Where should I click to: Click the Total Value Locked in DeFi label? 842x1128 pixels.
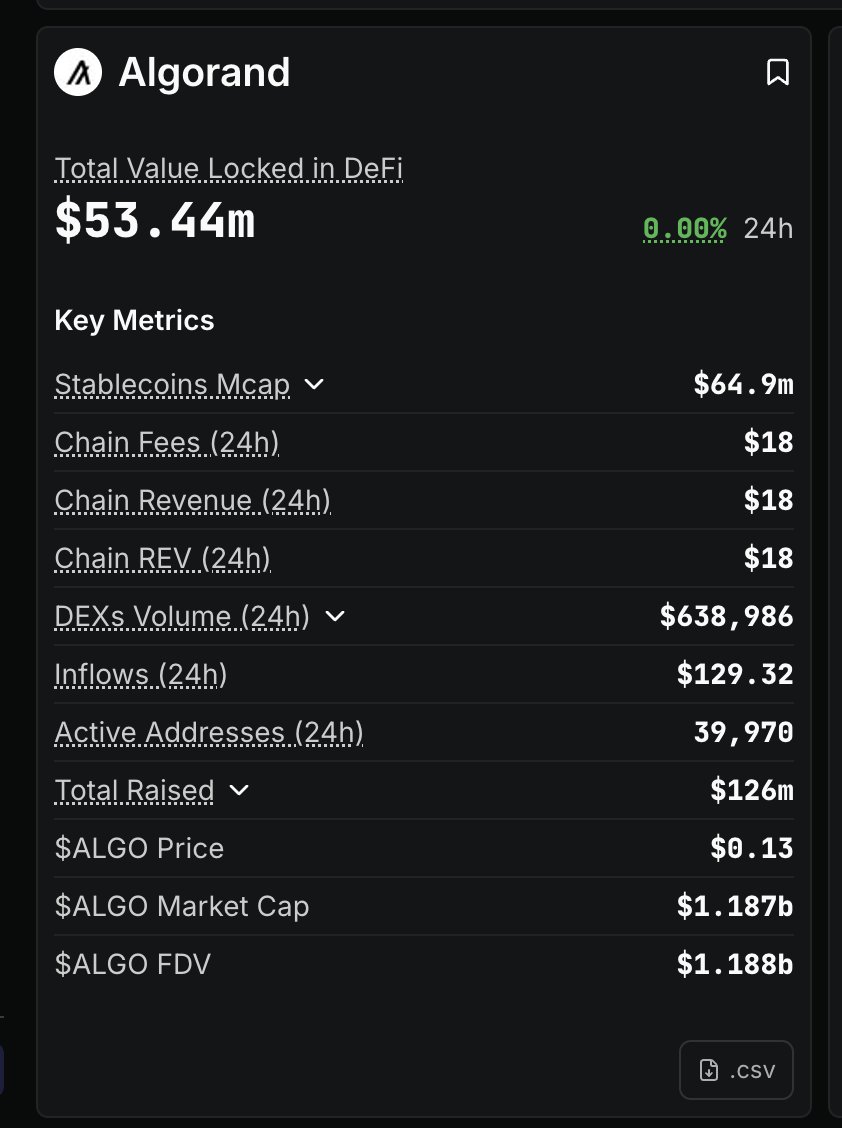point(228,168)
